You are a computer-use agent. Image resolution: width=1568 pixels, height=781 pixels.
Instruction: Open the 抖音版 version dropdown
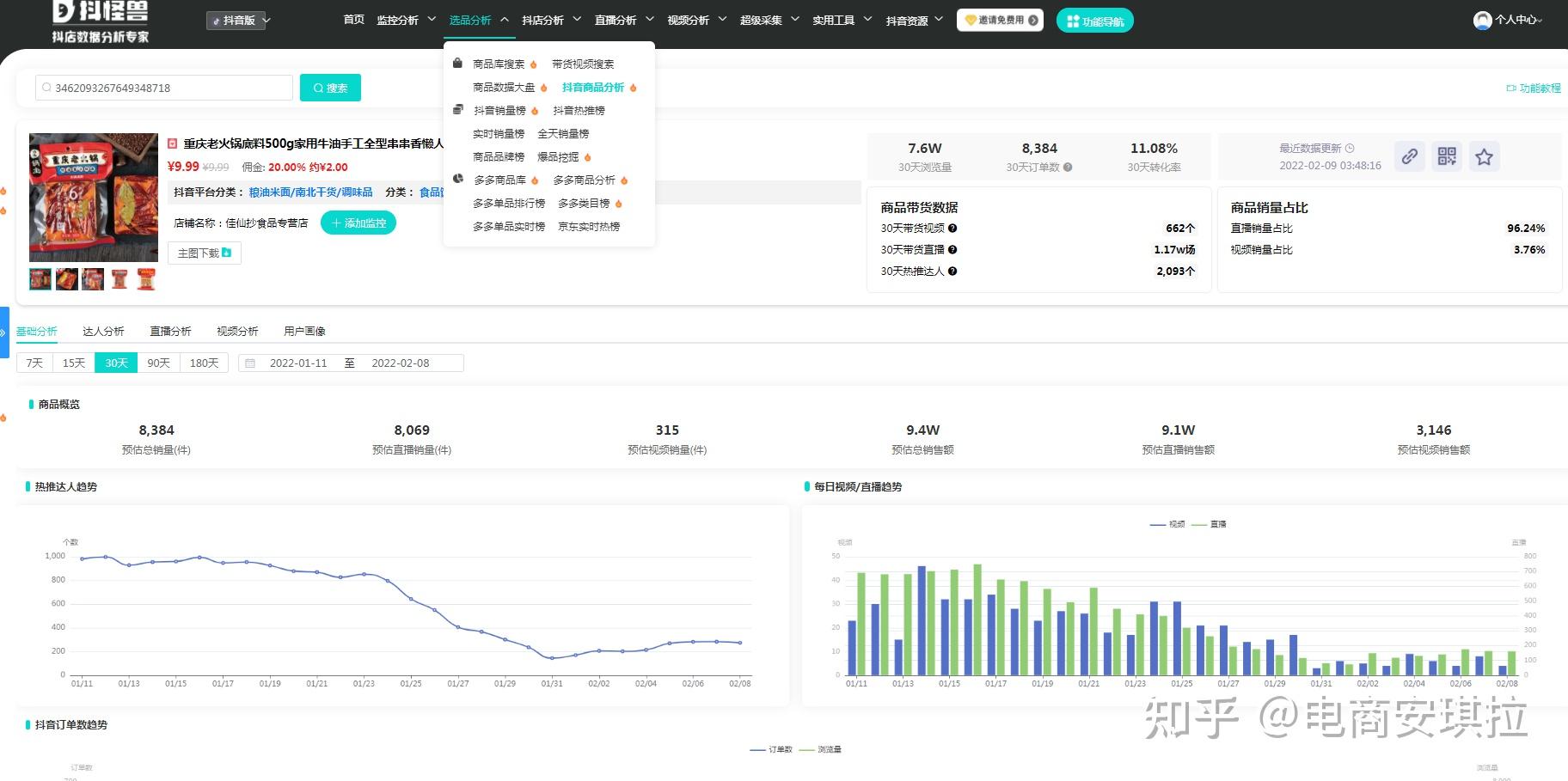(x=238, y=20)
